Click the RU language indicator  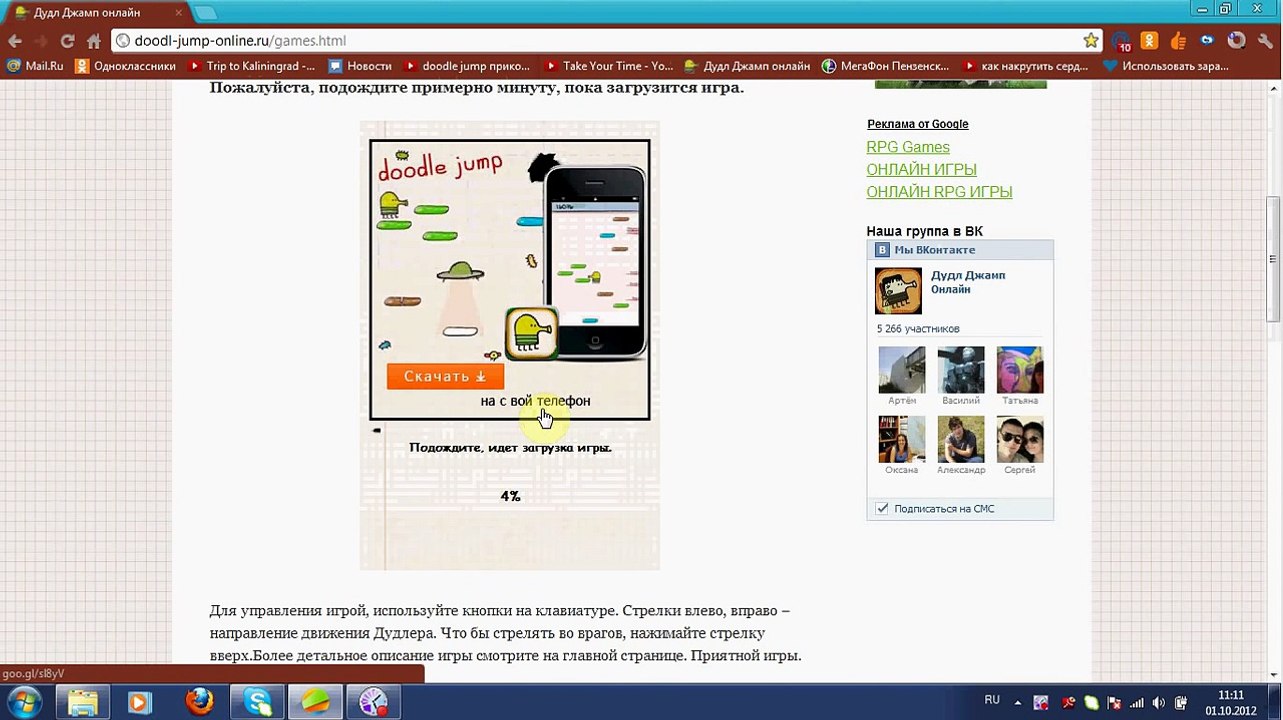pyautogui.click(x=992, y=700)
